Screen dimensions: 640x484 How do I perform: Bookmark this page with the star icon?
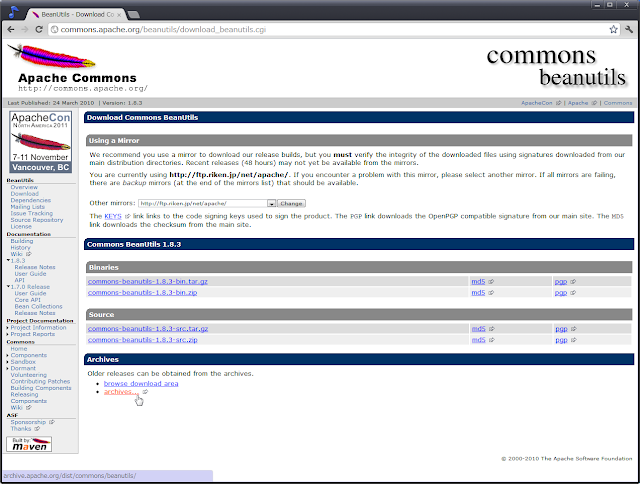click(x=613, y=29)
